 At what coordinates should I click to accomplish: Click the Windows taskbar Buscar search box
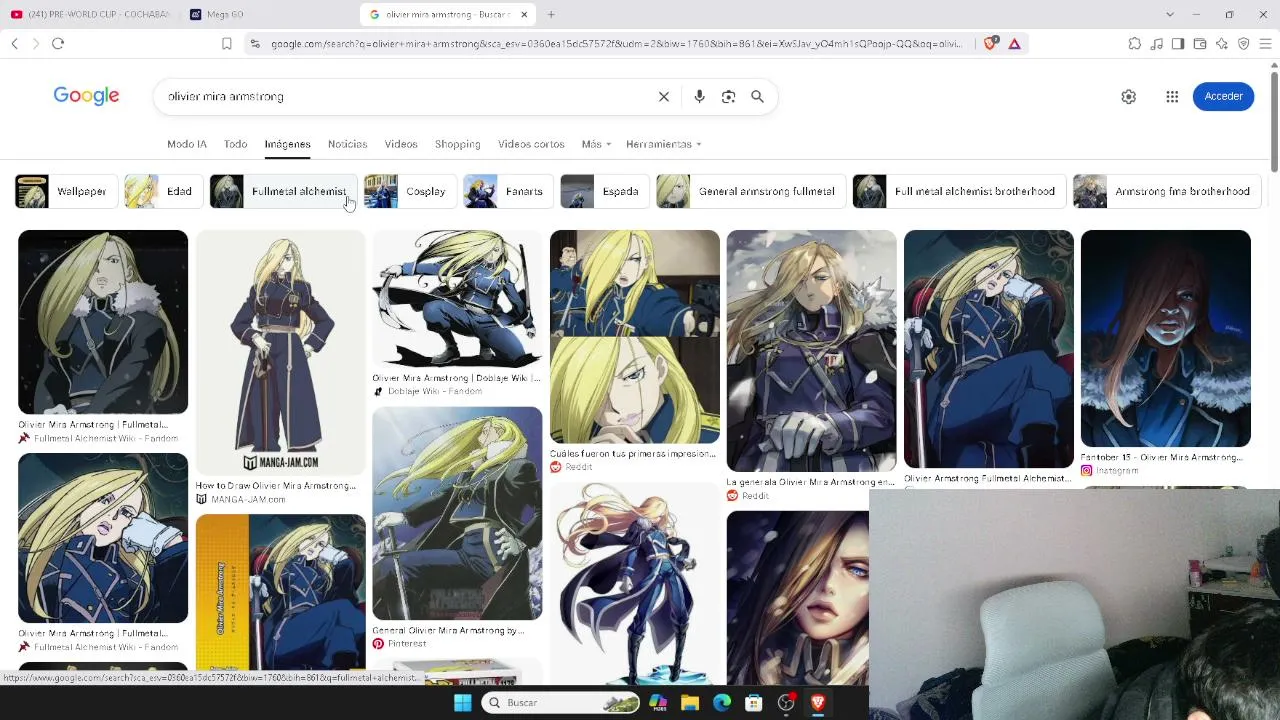pyautogui.click(x=560, y=703)
